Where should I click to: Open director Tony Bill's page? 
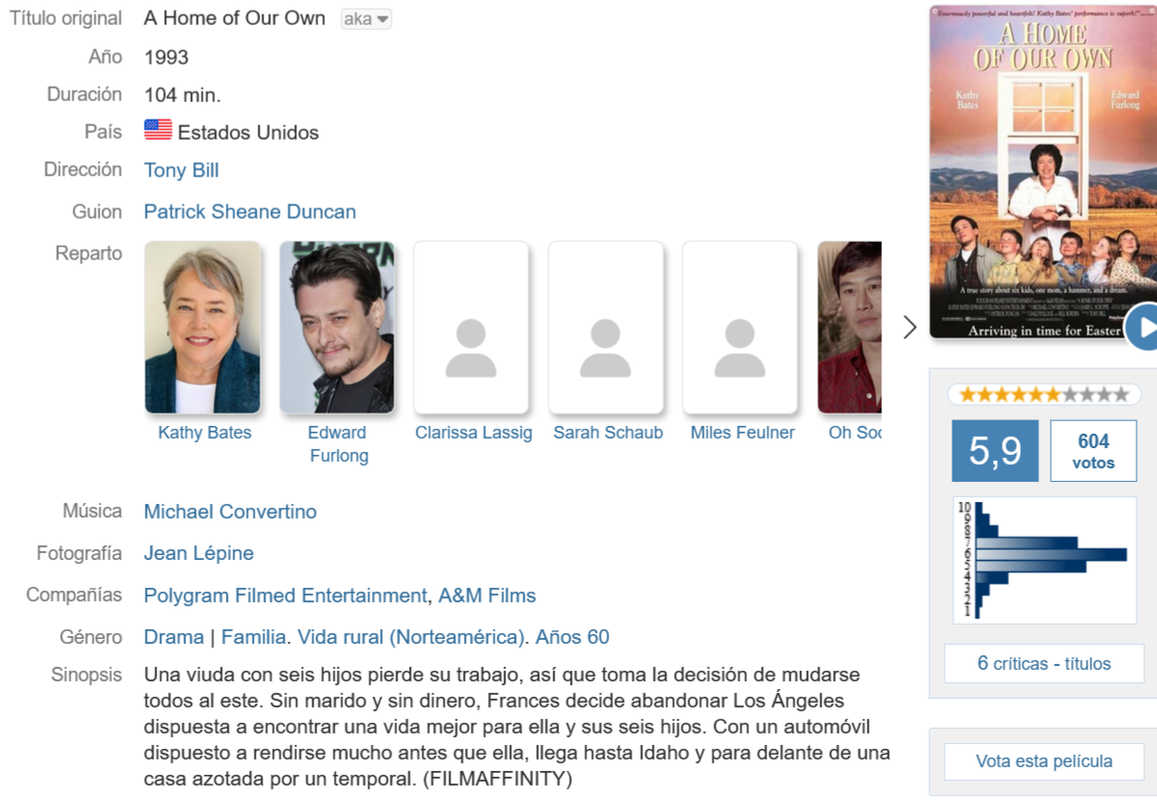[182, 170]
